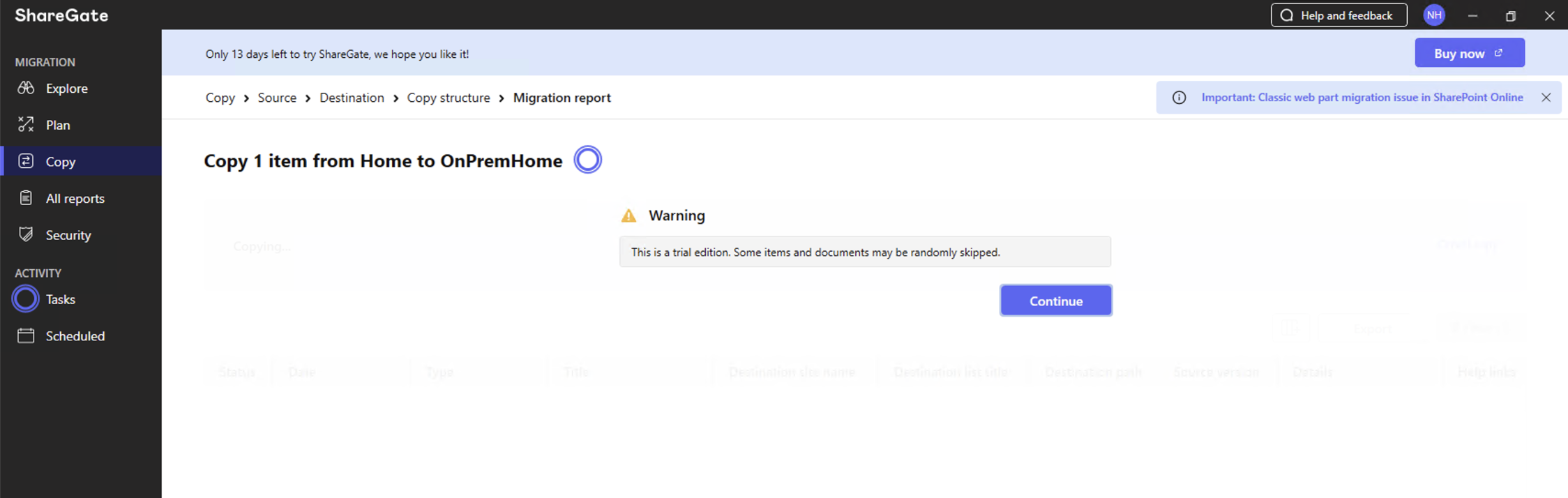Click the Copy icon in sidebar
The width and height of the screenshot is (1568, 498).
point(26,161)
